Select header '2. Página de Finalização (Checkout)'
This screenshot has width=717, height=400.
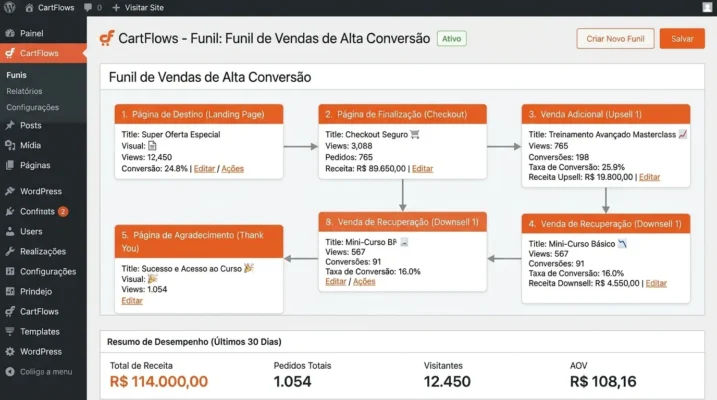(402, 114)
